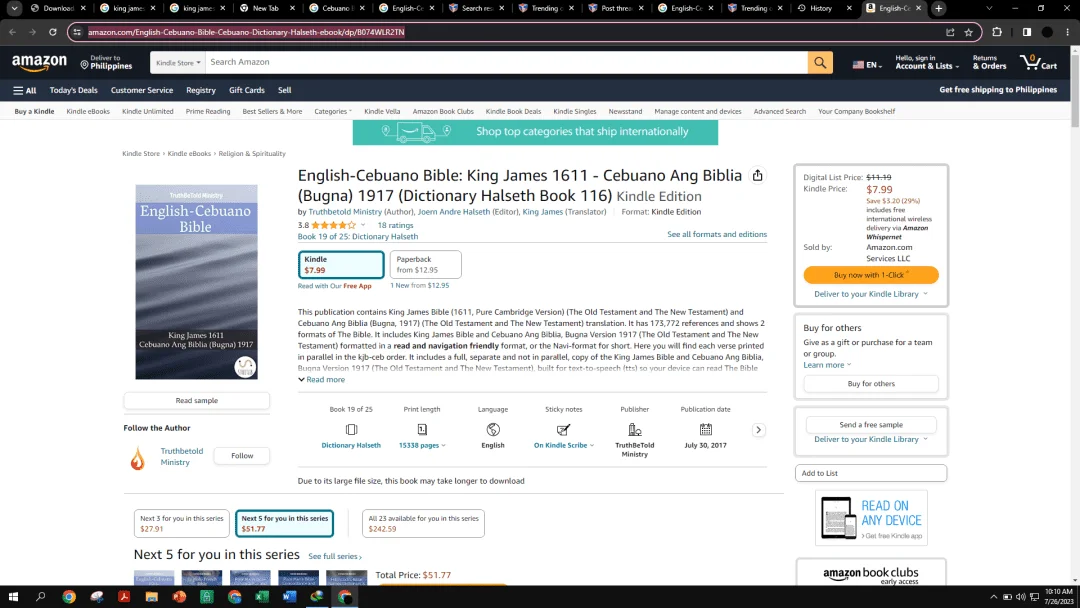Follow the author Truthbetold Ministry
This screenshot has height=608, width=1080.
point(242,456)
